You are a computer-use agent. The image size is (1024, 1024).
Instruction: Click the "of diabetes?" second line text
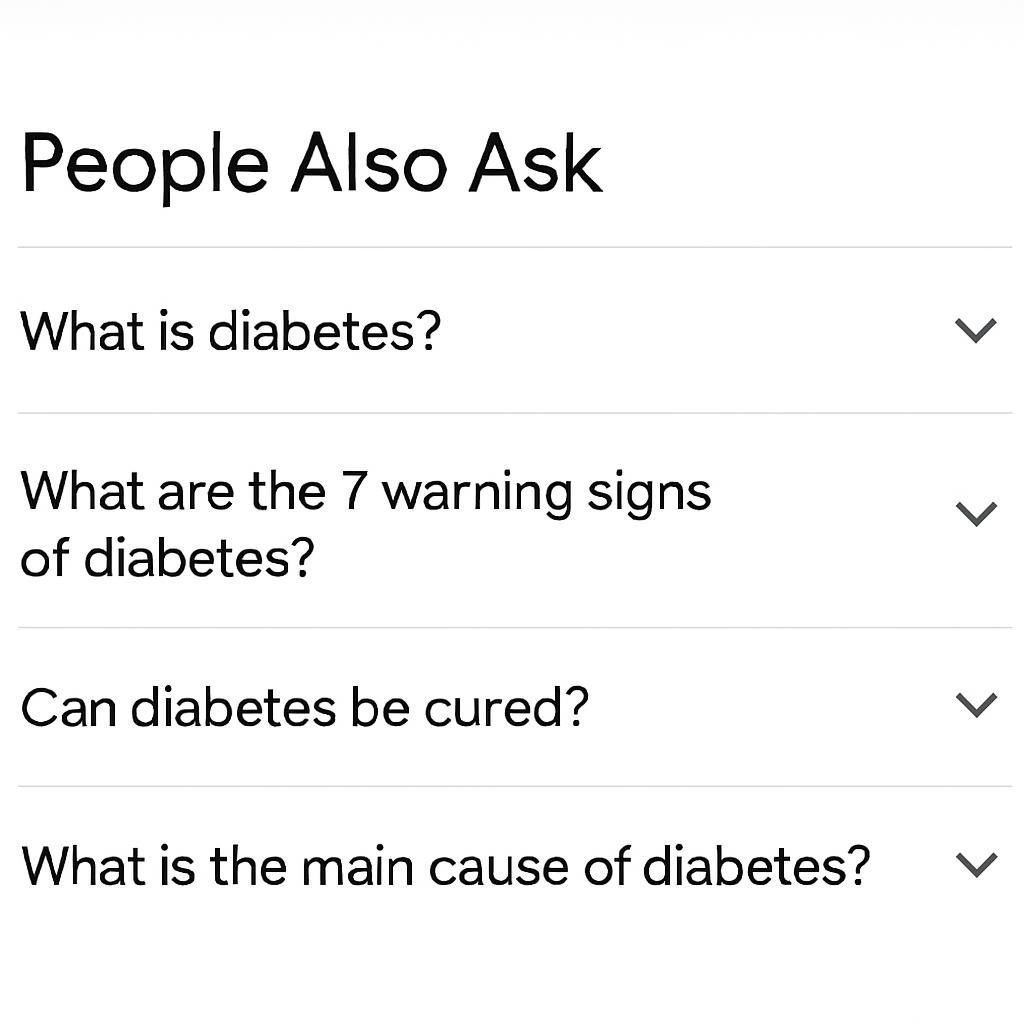168,558
